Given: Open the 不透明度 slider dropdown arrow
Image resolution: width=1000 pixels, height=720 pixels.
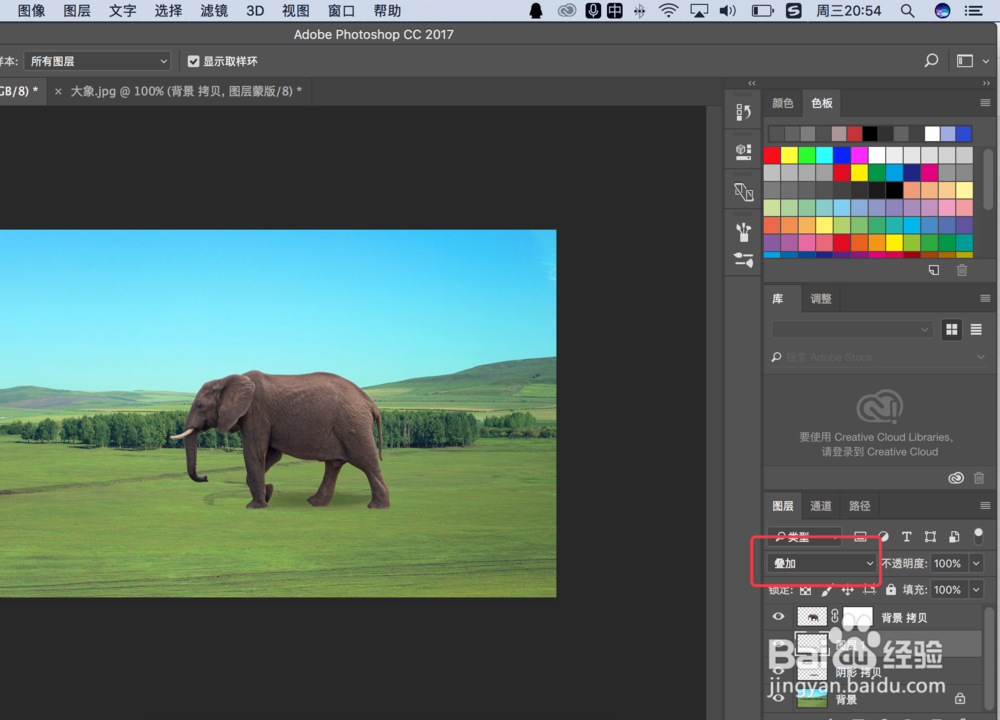Looking at the screenshot, I should 976,563.
